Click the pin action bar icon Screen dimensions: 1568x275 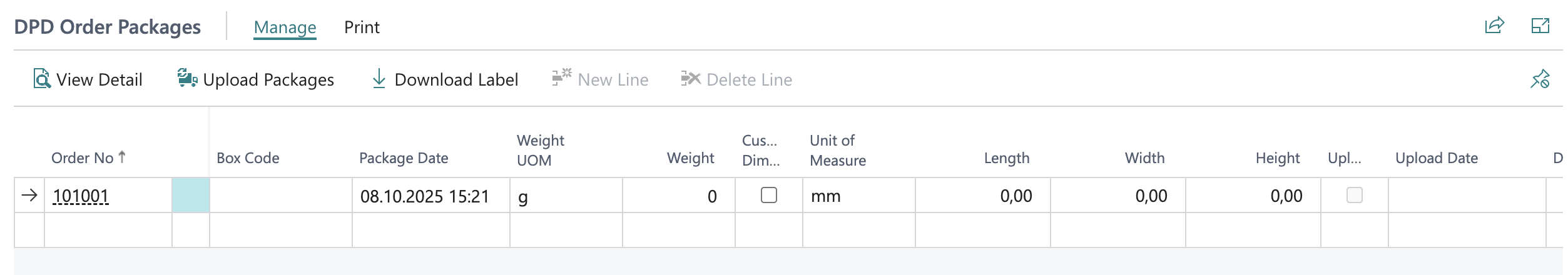[1540, 79]
